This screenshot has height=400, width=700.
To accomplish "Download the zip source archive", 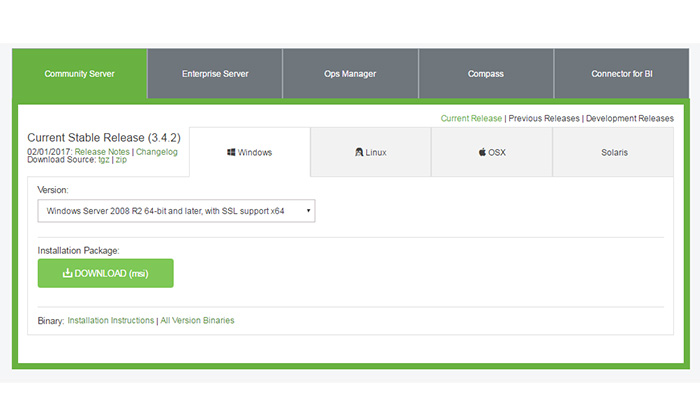I will coord(121,160).
